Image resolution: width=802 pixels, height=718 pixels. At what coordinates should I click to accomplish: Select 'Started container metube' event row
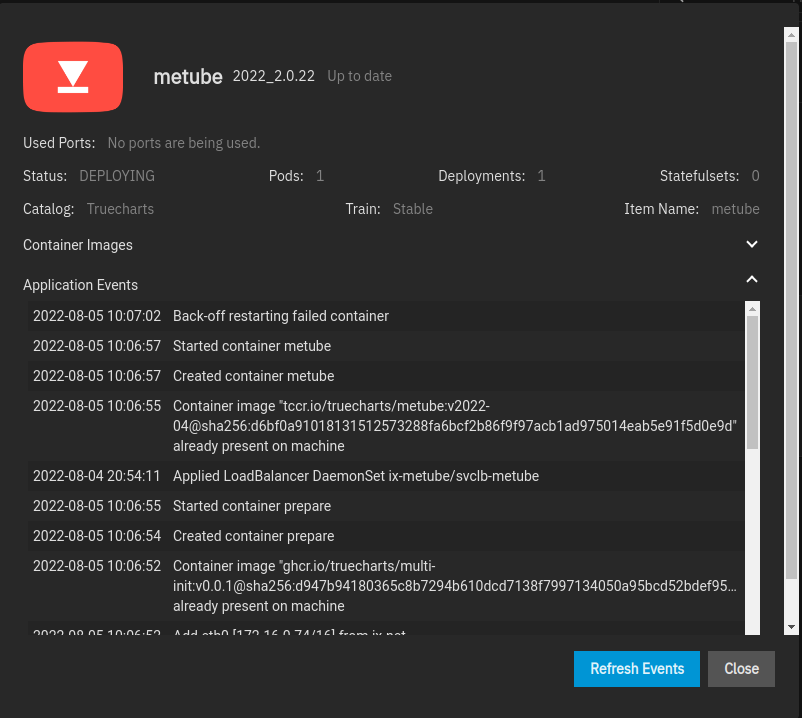[386, 346]
